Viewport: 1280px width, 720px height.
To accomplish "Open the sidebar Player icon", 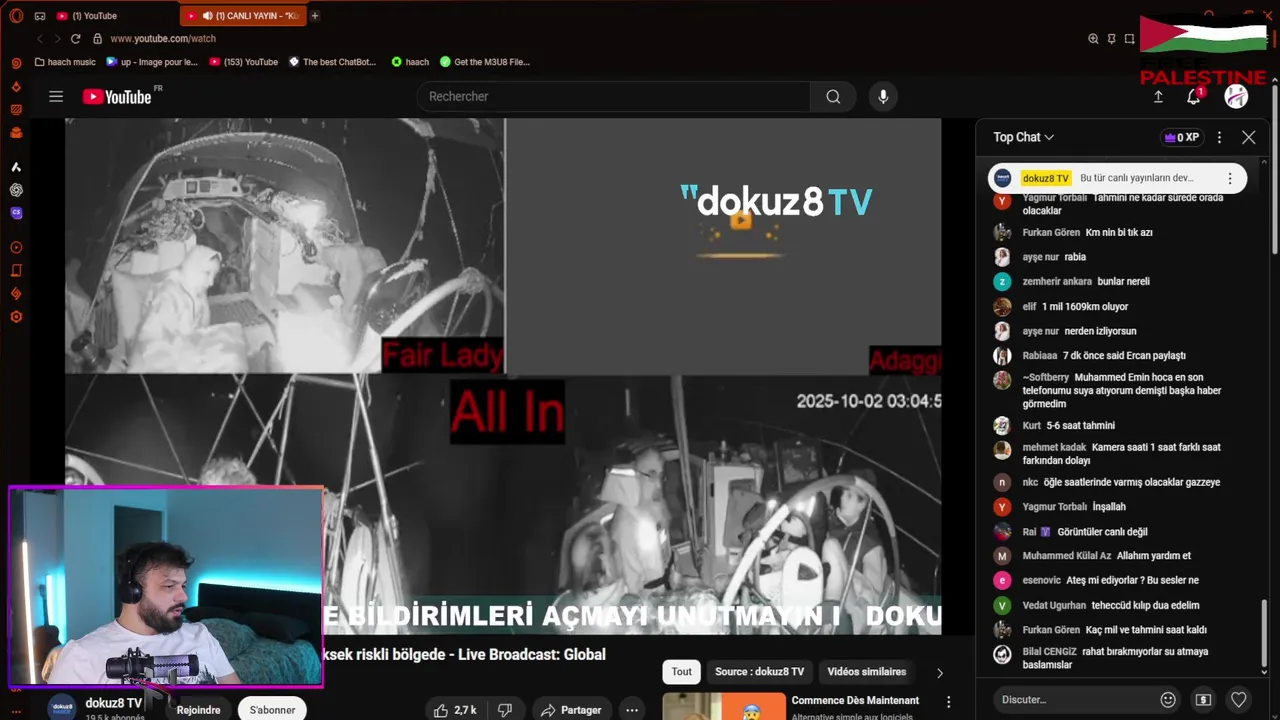I will [16, 248].
